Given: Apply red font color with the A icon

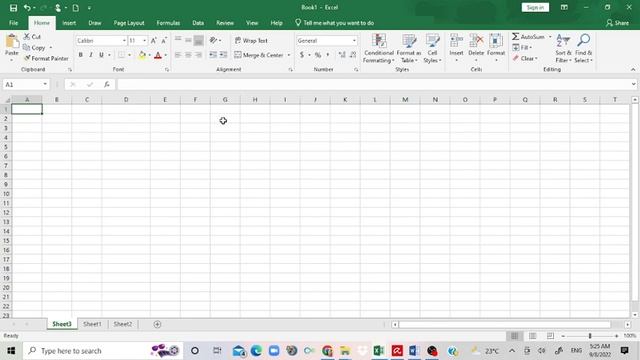Looking at the screenshot, I should [158, 55].
